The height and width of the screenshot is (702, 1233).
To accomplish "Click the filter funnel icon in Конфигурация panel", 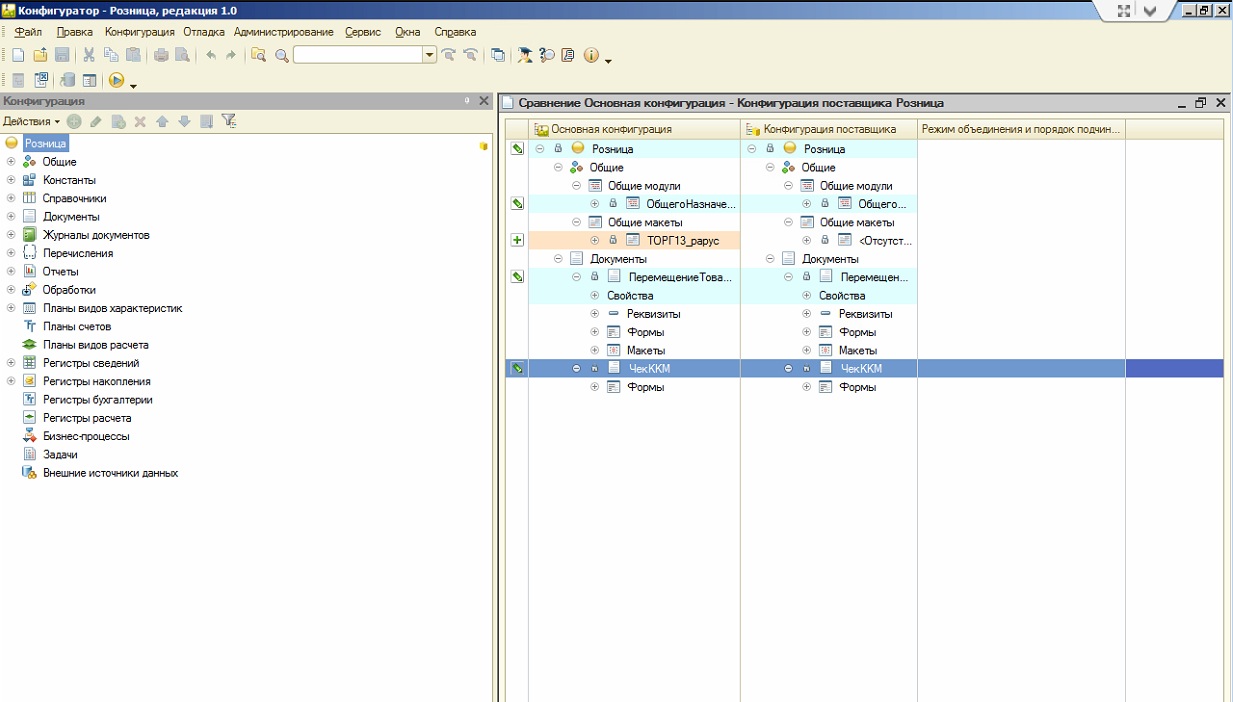I will [x=229, y=121].
